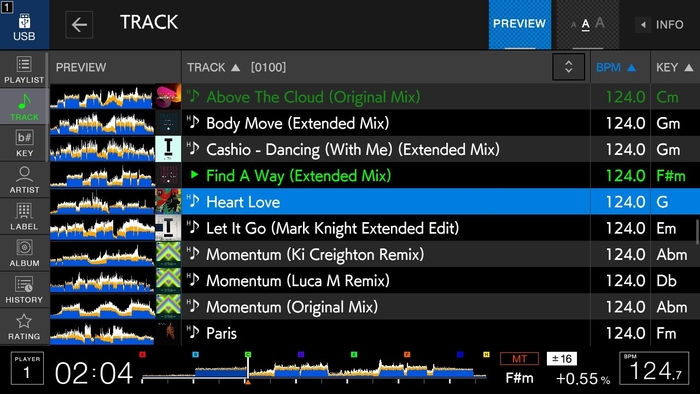Browse by Label icon
The height and width of the screenshot is (394, 700).
point(24,217)
